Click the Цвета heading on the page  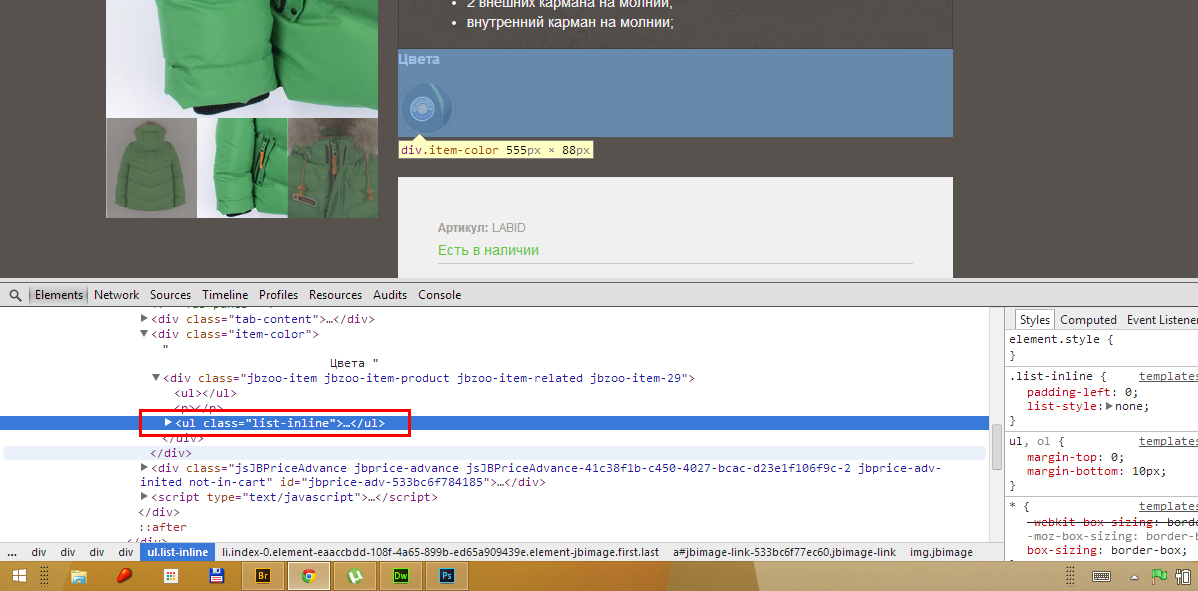(419, 60)
